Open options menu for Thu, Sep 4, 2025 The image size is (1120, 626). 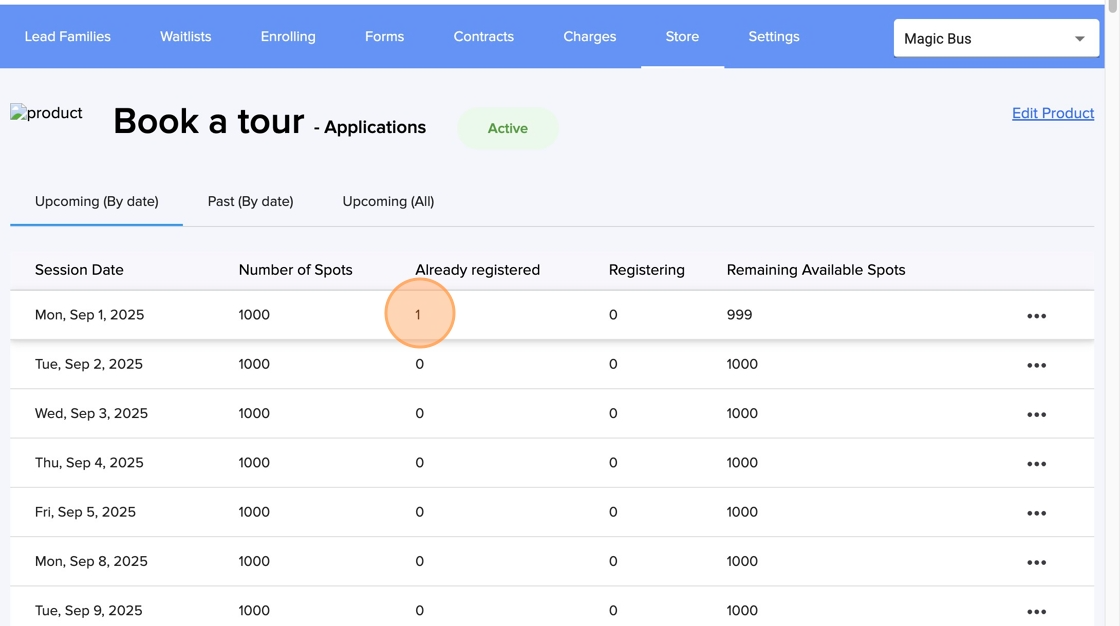[1036, 464]
